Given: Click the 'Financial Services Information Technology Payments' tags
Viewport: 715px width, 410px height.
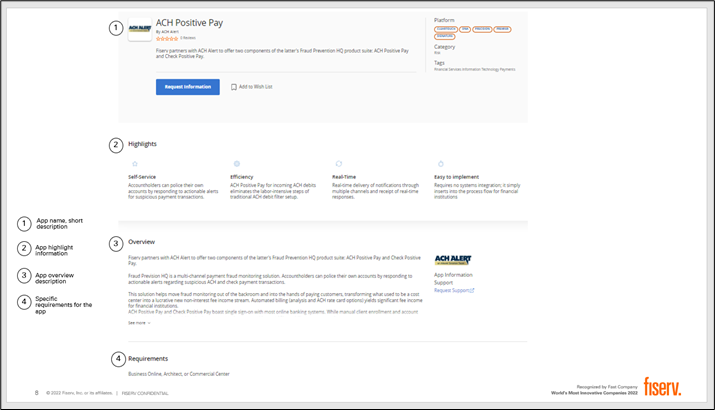Looking at the screenshot, I should [x=475, y=69].
